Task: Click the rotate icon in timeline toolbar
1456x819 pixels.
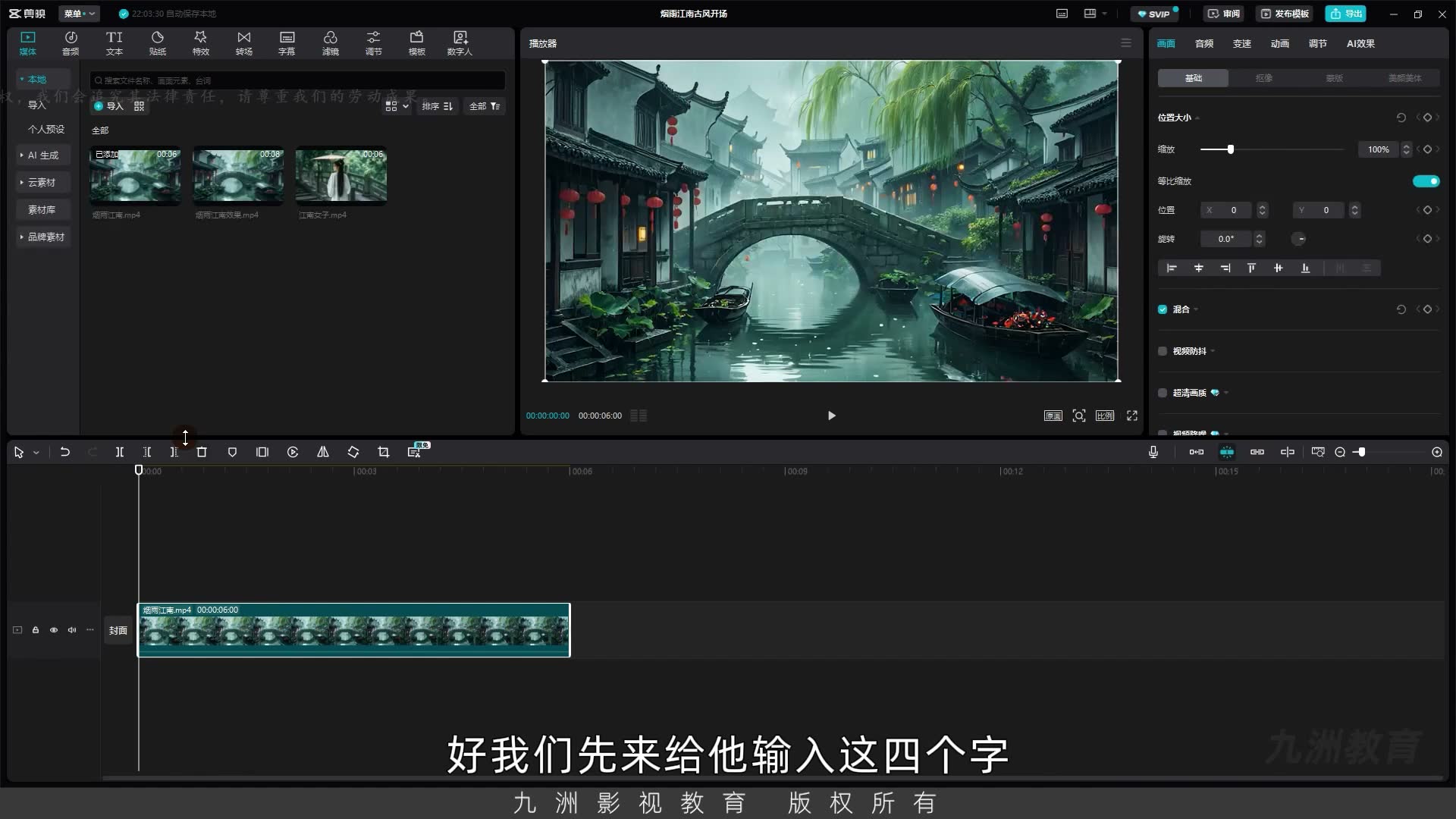Action: tap(353, 452)
